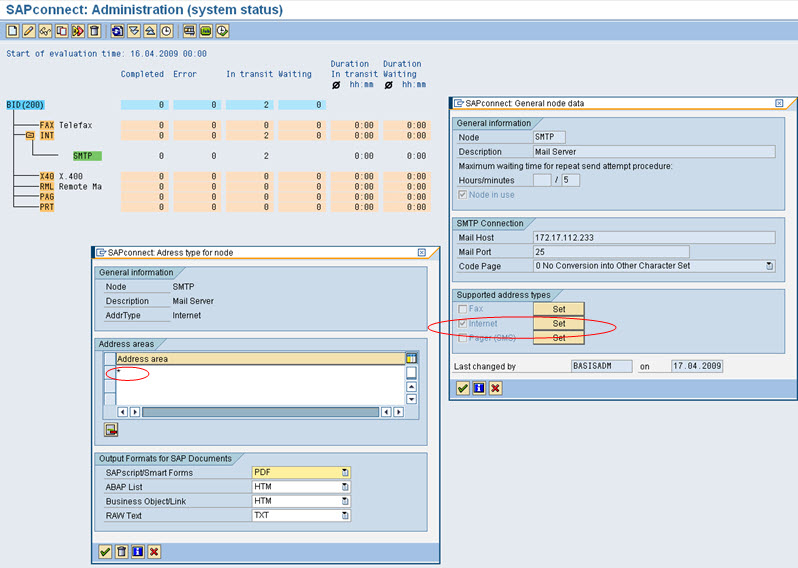Image resolution: width=798 pixels, height=568 pixels.
Task: Click Address areas vertical scroll up arrow
Action: pyautogui.click(x=411, y=387)
